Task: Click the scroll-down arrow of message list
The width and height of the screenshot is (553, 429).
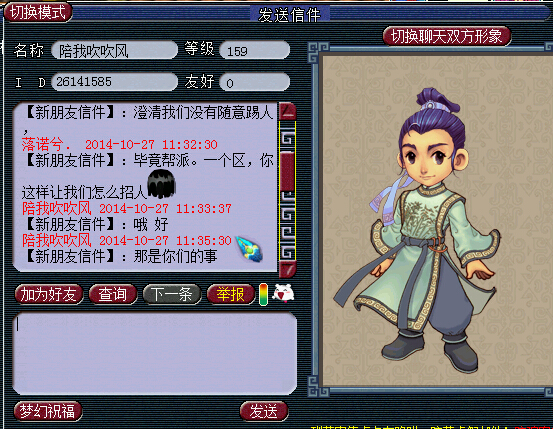Action: coord(287,270)
